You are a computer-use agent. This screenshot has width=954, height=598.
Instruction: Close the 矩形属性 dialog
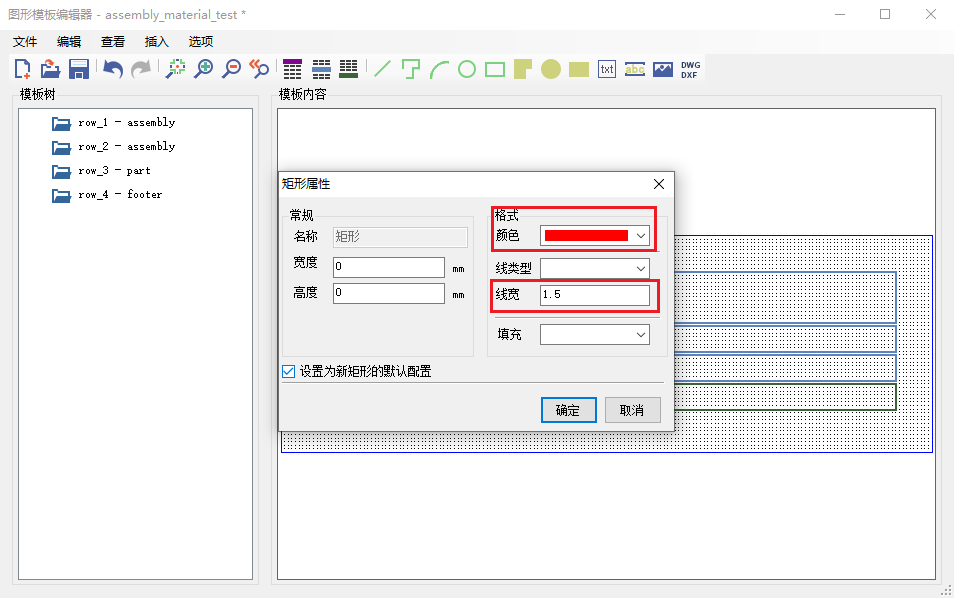[x=658, y=184]
